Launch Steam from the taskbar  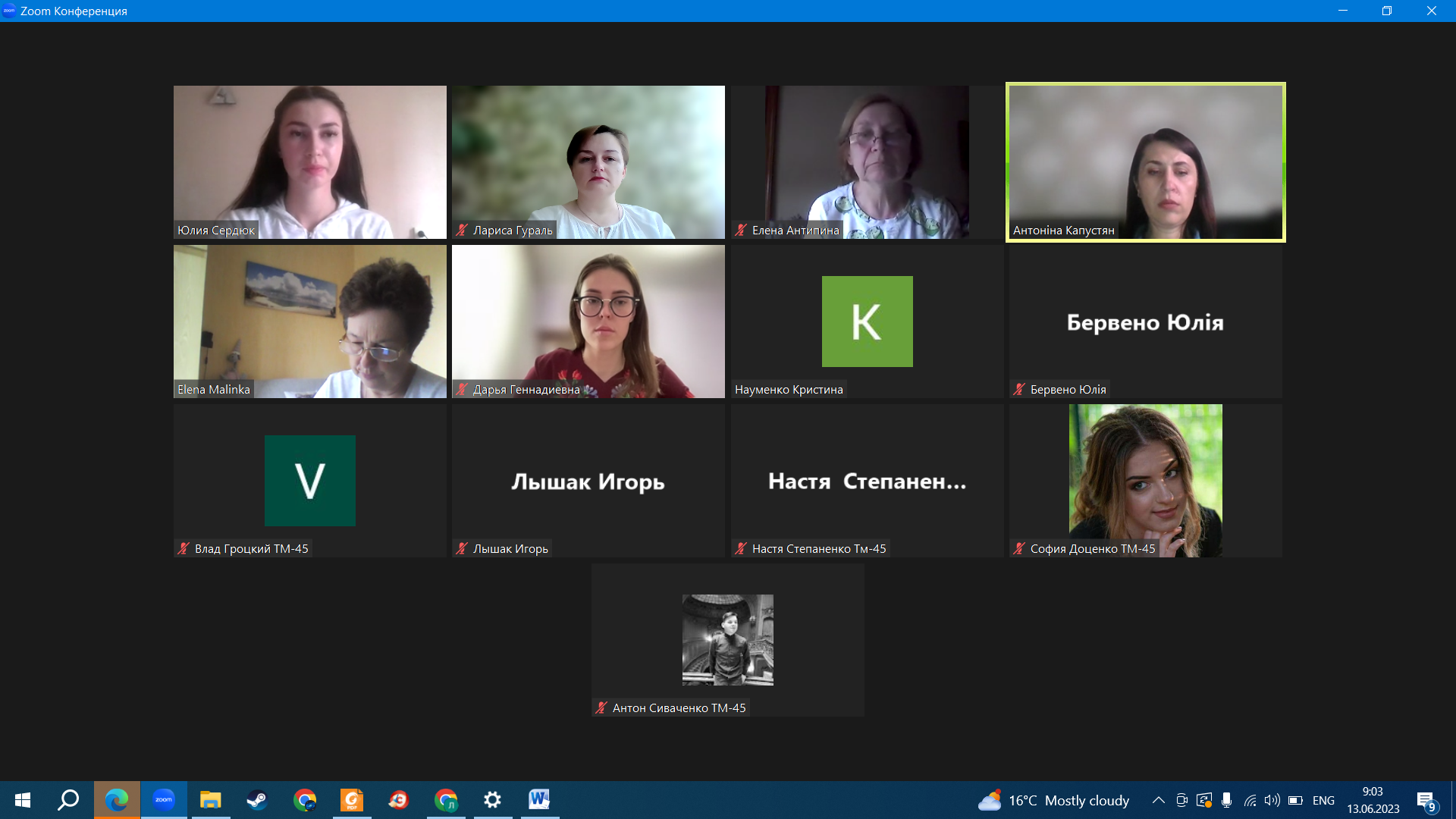pos(257,800)
